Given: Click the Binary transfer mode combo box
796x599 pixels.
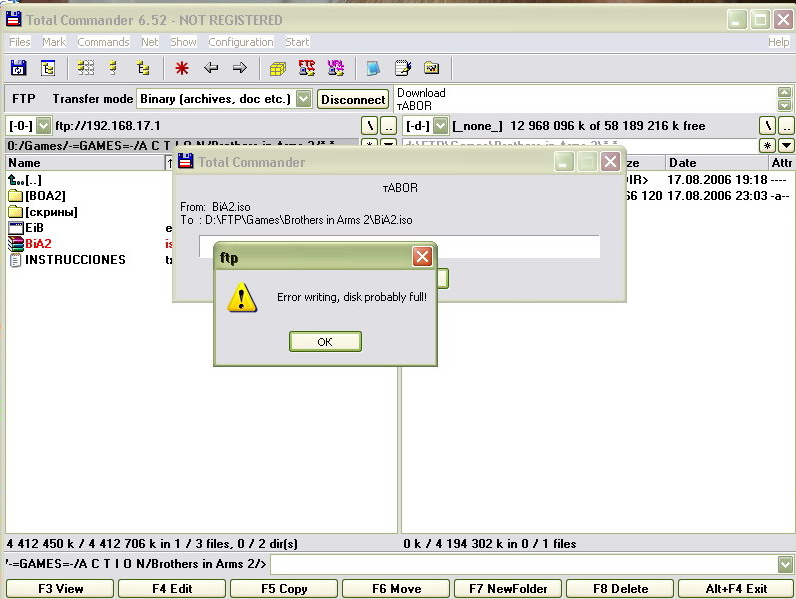Looking at the screenshot, I should click(x=223, y=98).
